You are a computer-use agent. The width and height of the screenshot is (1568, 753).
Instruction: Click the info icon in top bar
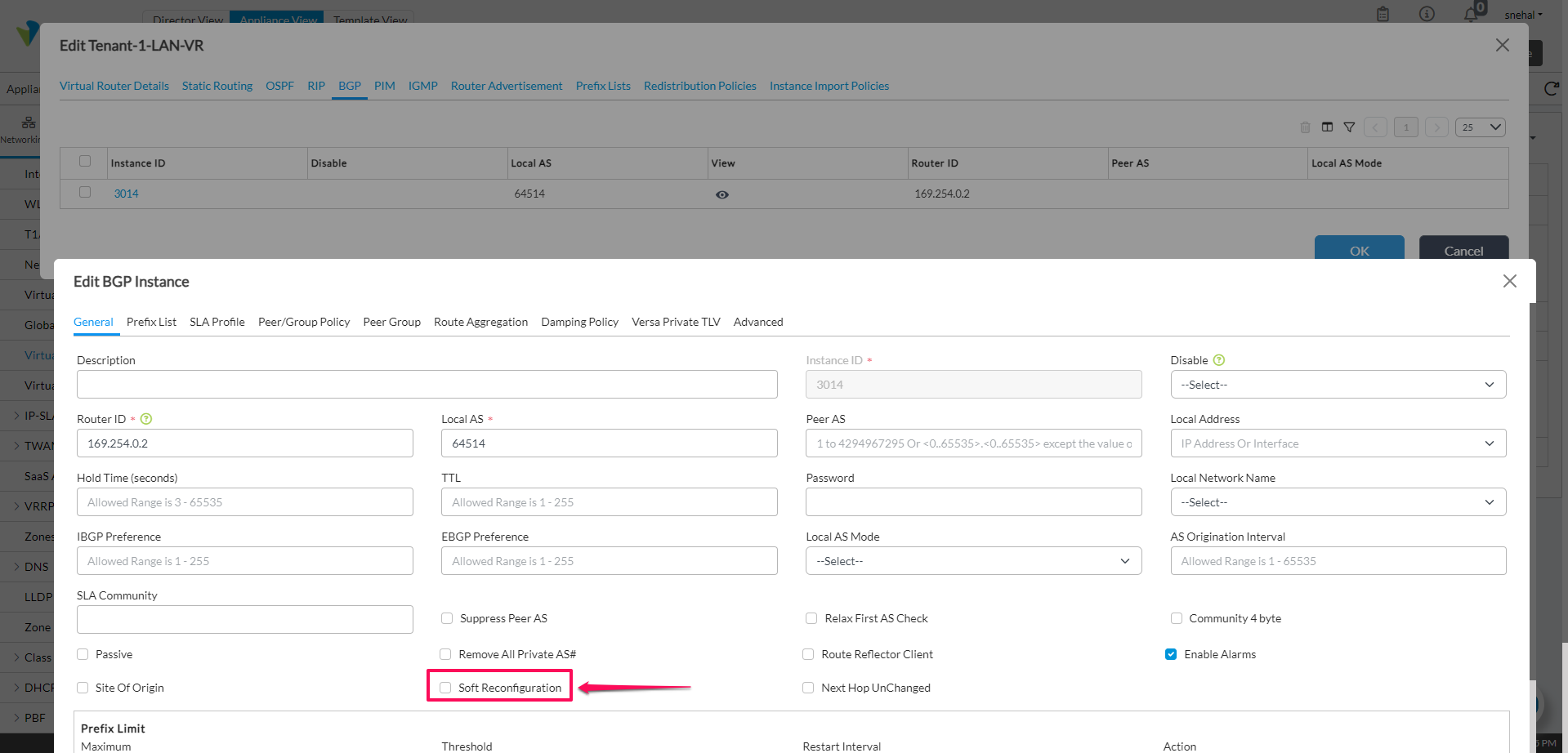[x=1427, y=14]
